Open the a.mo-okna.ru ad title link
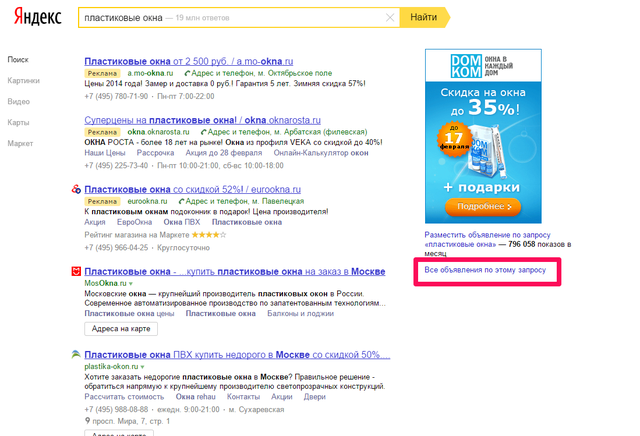 [x=189, y=62]
